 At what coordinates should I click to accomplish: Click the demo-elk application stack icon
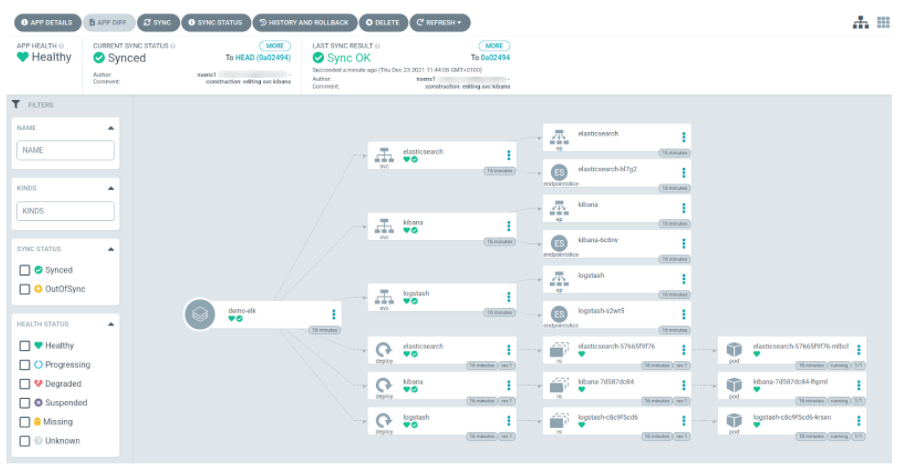click(200, 314)
